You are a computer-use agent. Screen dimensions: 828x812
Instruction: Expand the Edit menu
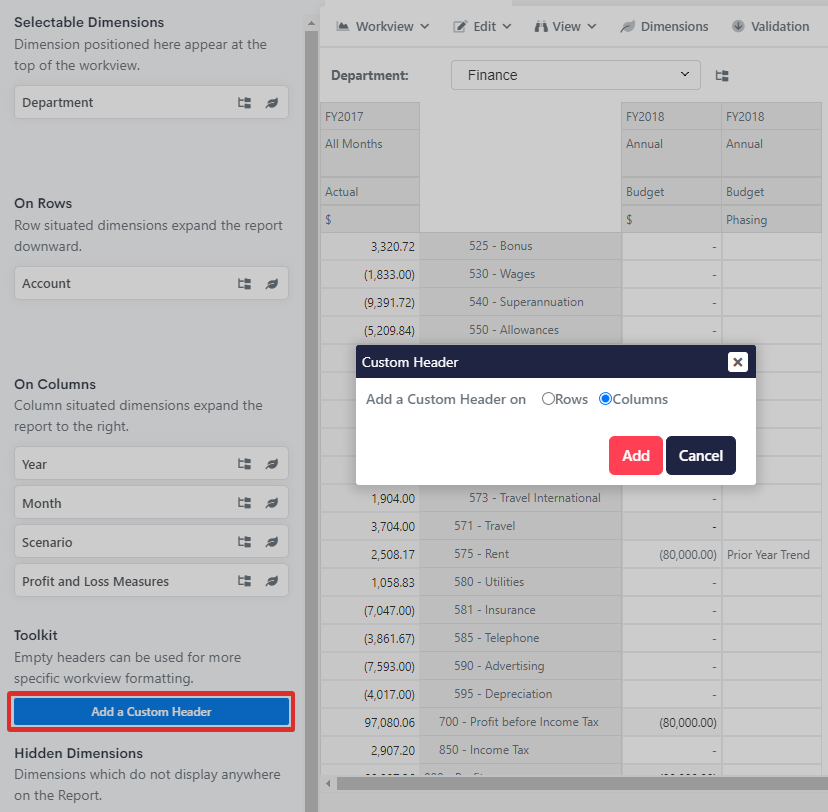482,26
